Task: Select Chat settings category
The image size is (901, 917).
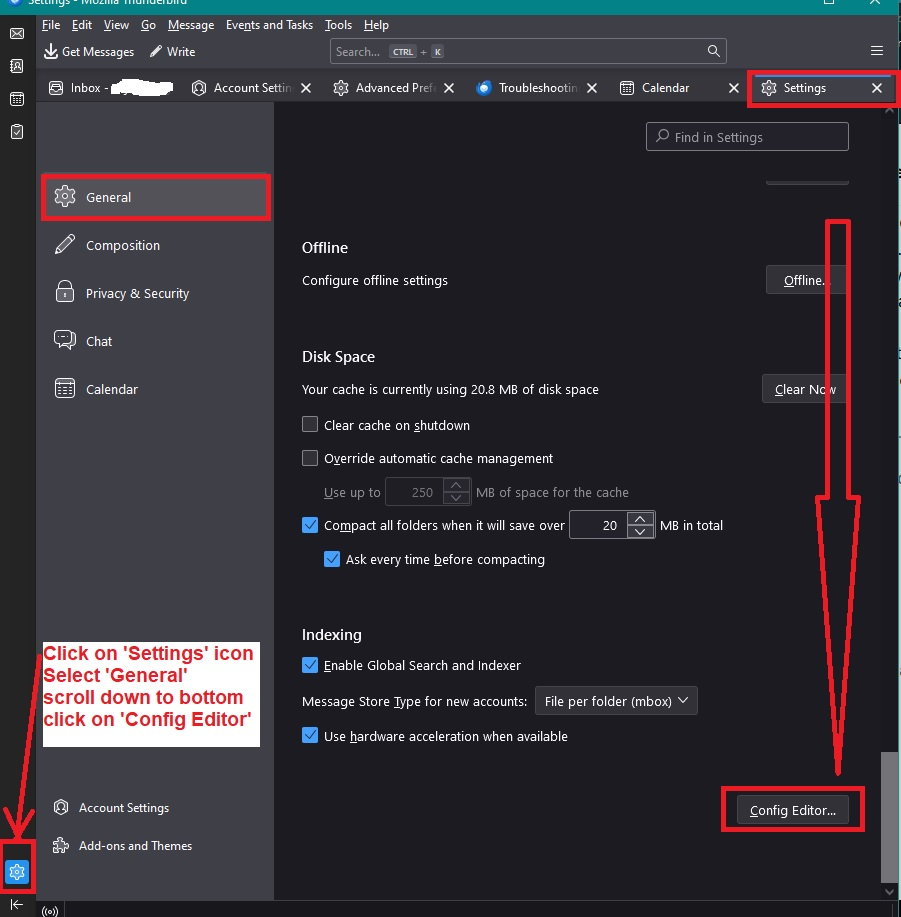Action: point(156,341)
